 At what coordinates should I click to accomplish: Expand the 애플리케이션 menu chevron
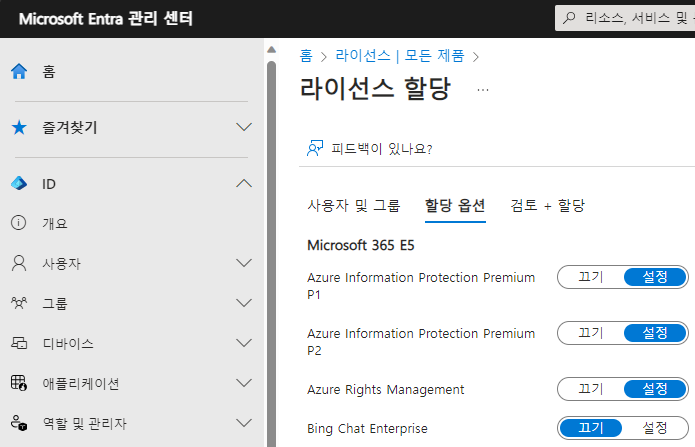[244, 383]
